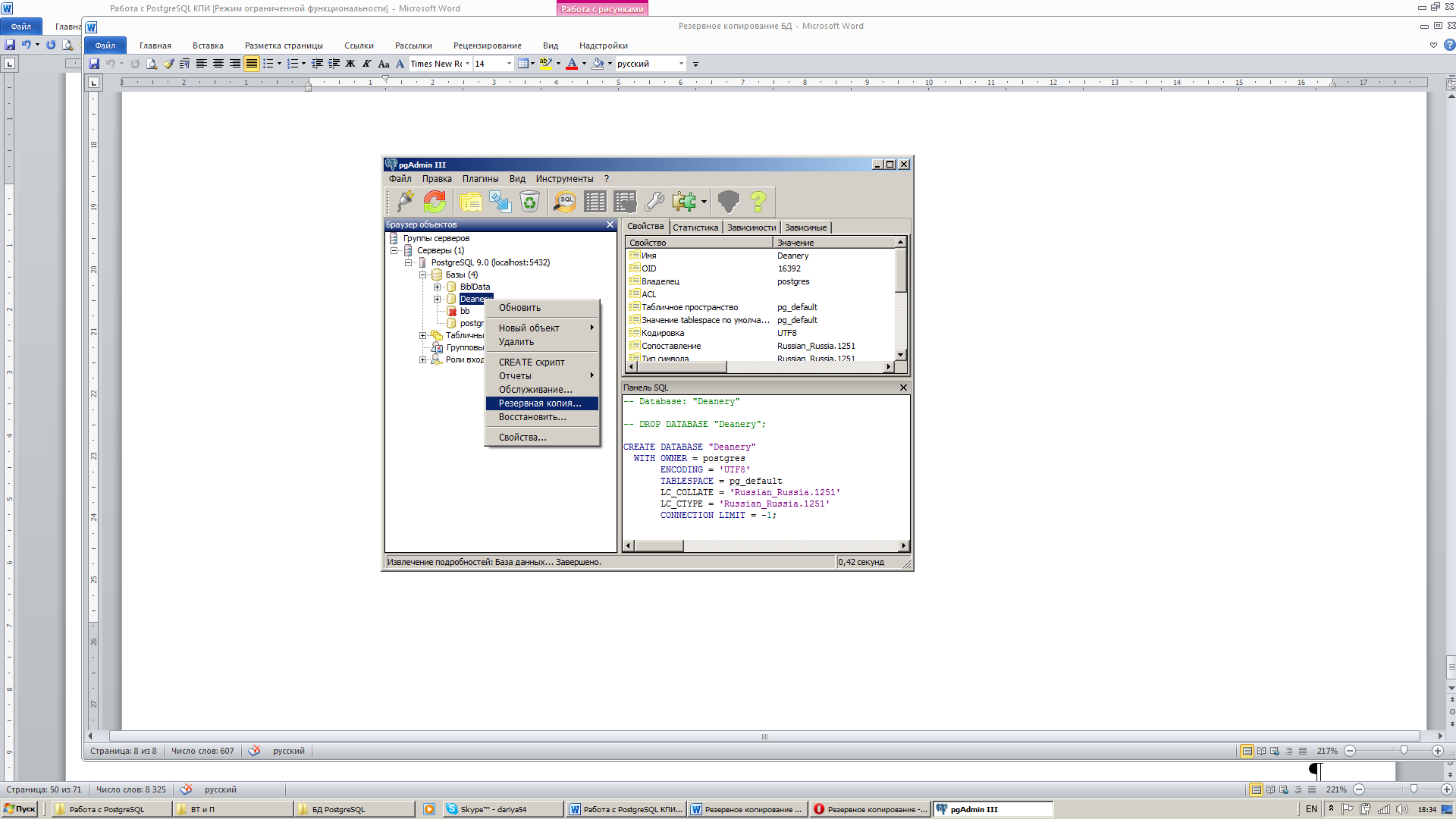Click pgAdmin Plugins puzzle-piece icon
Image resolution: width=1456 pixels, height=819 pixels.
click(x=684, y=201)
